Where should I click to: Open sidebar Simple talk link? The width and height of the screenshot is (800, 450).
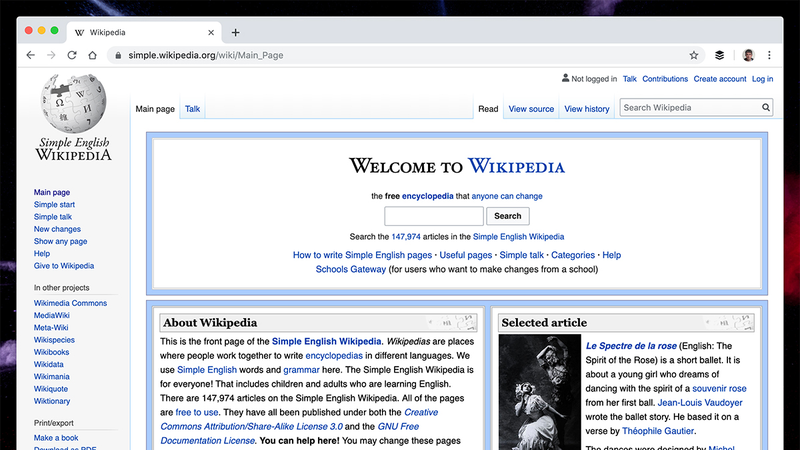point(53,217)
